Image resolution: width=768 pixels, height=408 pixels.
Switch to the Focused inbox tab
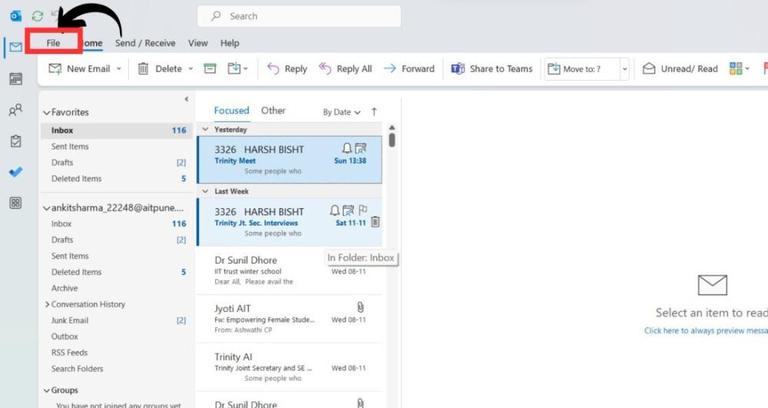tap(232, 111)
